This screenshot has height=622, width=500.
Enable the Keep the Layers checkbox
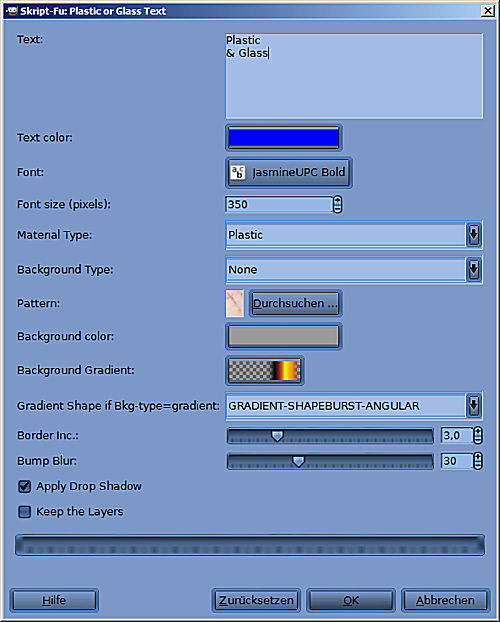coord(25,512)
